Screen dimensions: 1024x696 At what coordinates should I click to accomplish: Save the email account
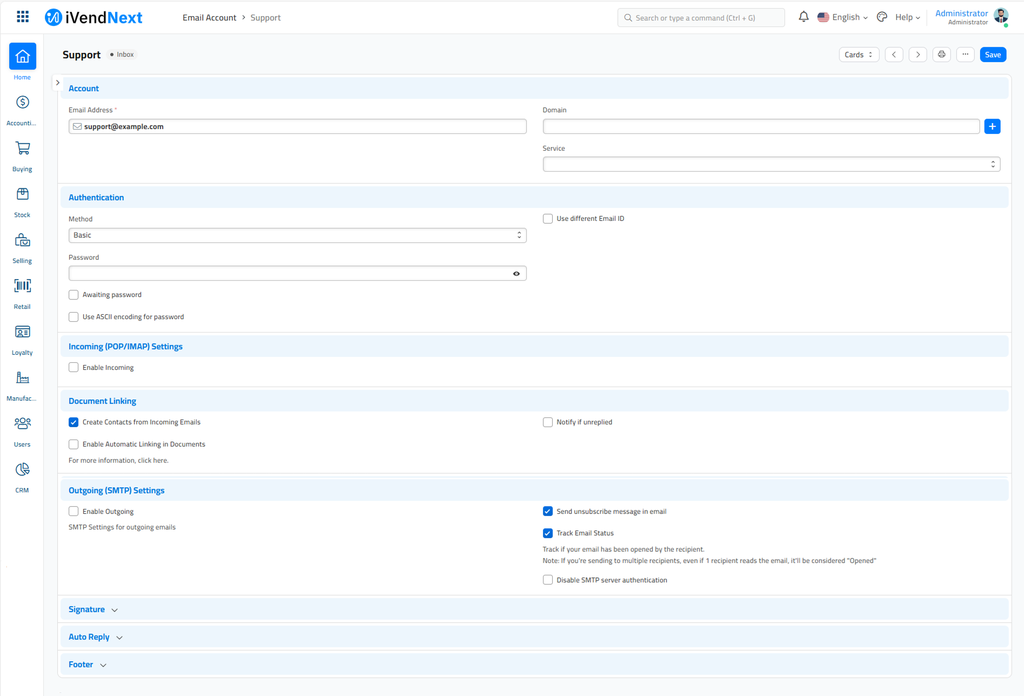point(992,55)
